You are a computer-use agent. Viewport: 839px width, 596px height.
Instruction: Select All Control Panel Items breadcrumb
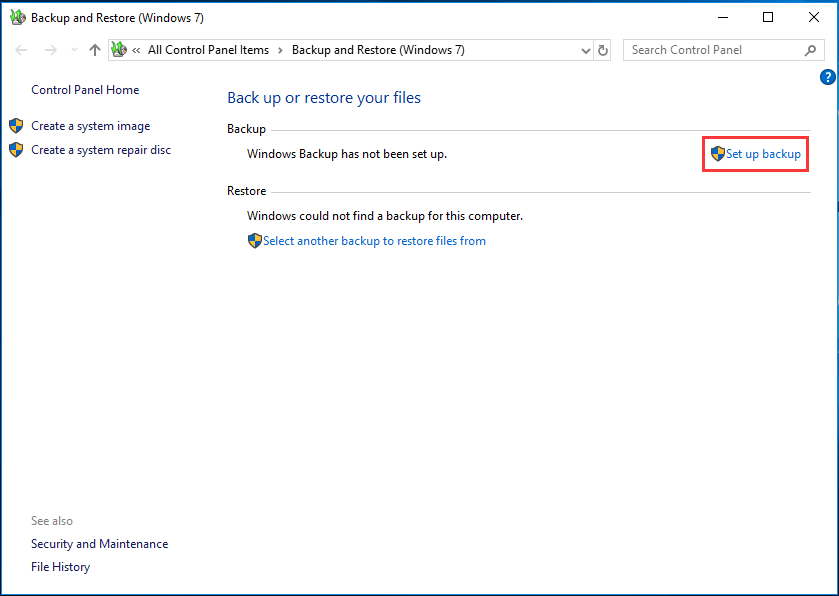point(208,49)
